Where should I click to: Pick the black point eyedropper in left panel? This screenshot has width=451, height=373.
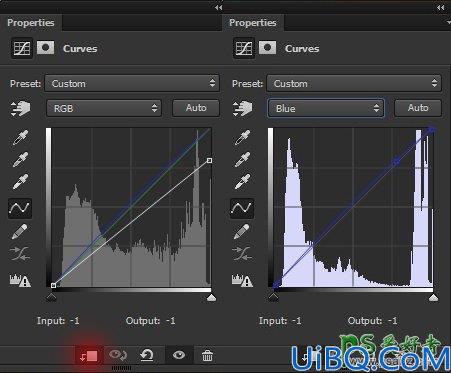click(x=20, y=137)
